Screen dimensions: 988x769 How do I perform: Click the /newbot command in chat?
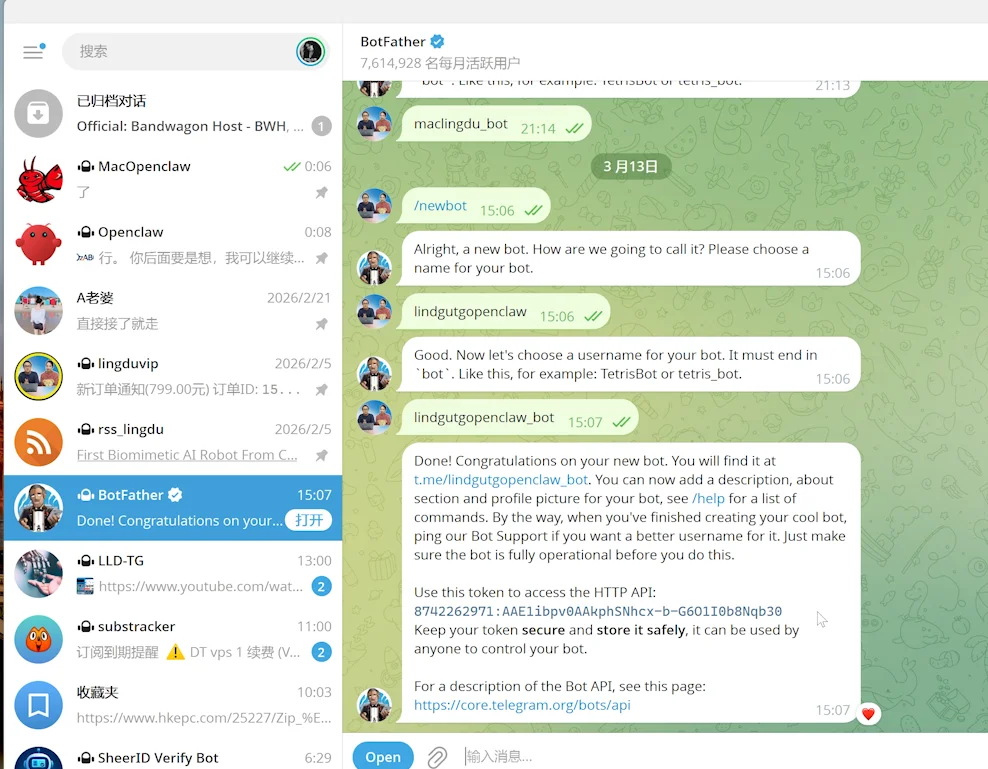tap(440, 205)
